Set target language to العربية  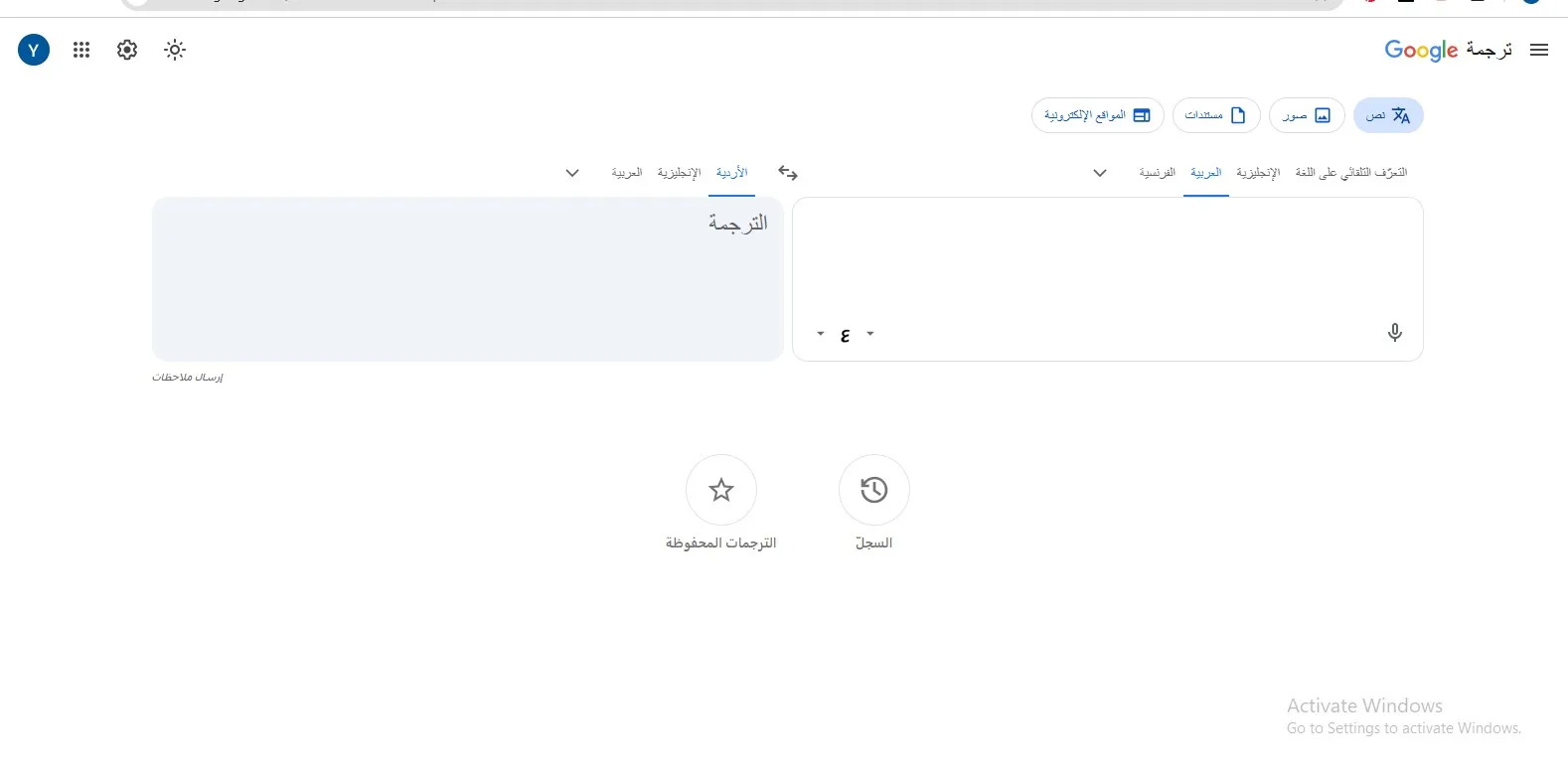[627, 173]
